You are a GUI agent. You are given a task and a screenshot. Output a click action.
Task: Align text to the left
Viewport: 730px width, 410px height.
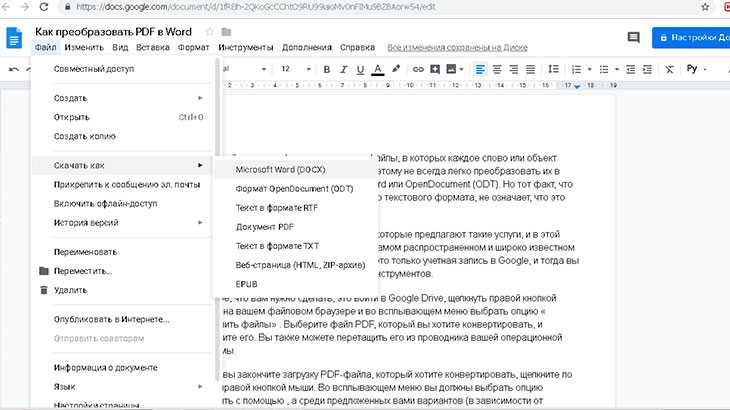pos(480,69)
